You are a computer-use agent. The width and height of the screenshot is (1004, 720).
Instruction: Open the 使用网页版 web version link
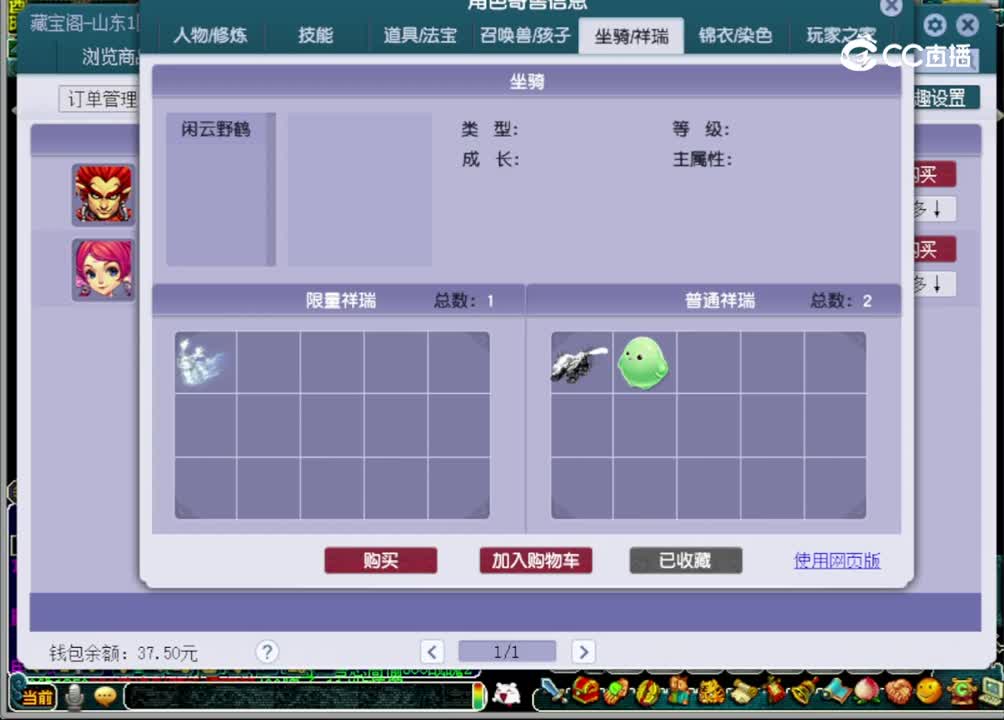[x=838, y=561]
